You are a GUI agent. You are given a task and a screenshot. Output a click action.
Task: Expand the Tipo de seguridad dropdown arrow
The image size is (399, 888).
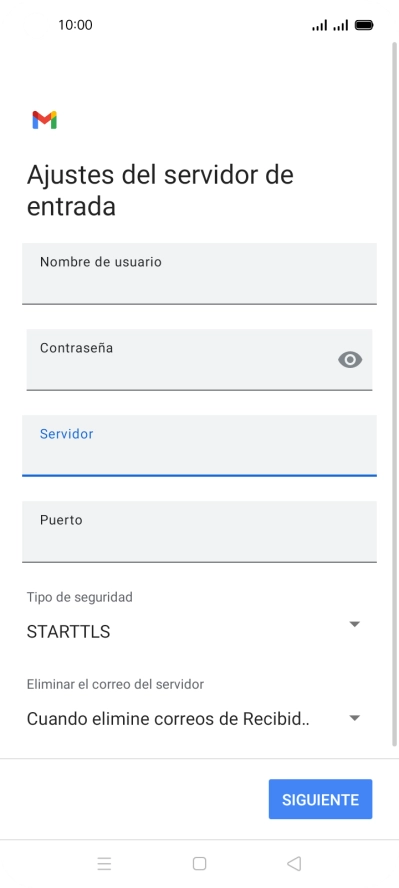(354, 624)
